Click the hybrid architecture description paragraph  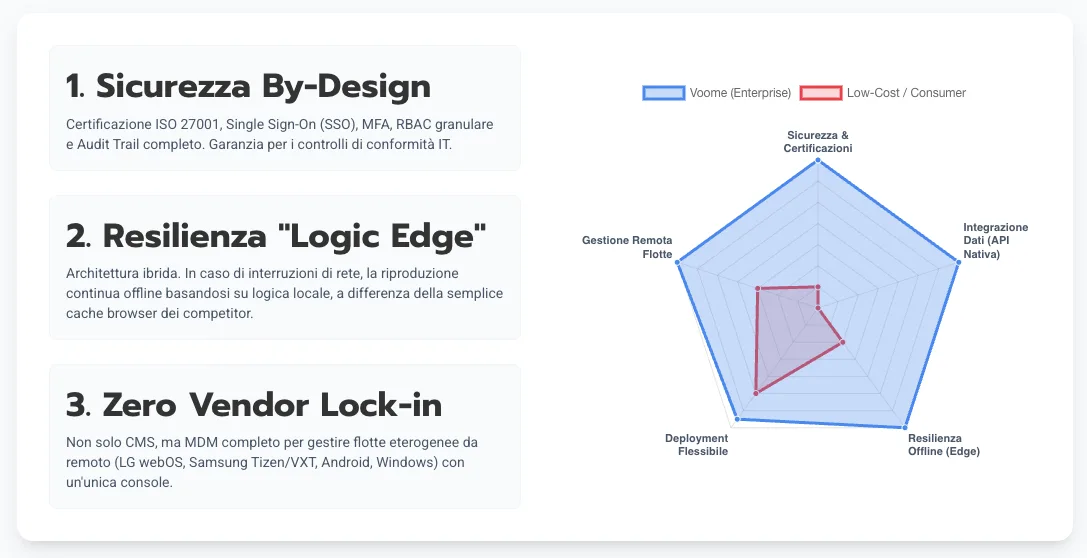(x=284, y=293)
